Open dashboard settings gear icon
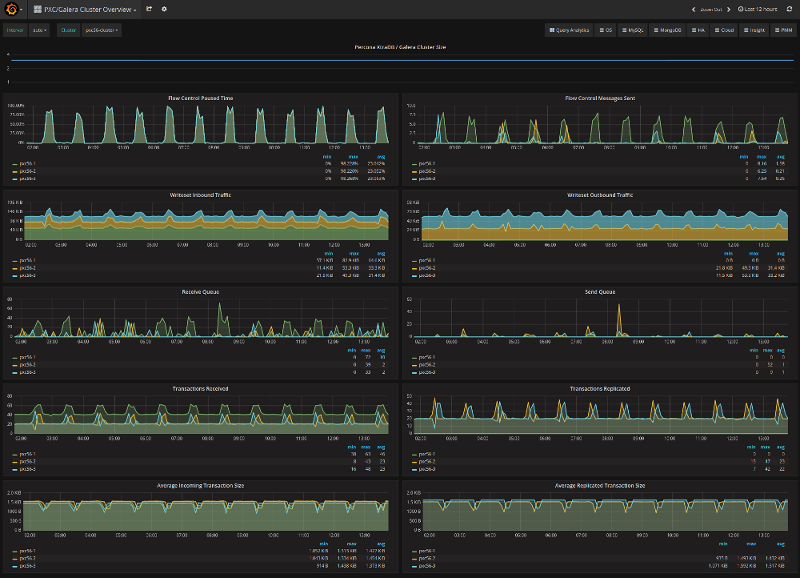 coord(164,9)
